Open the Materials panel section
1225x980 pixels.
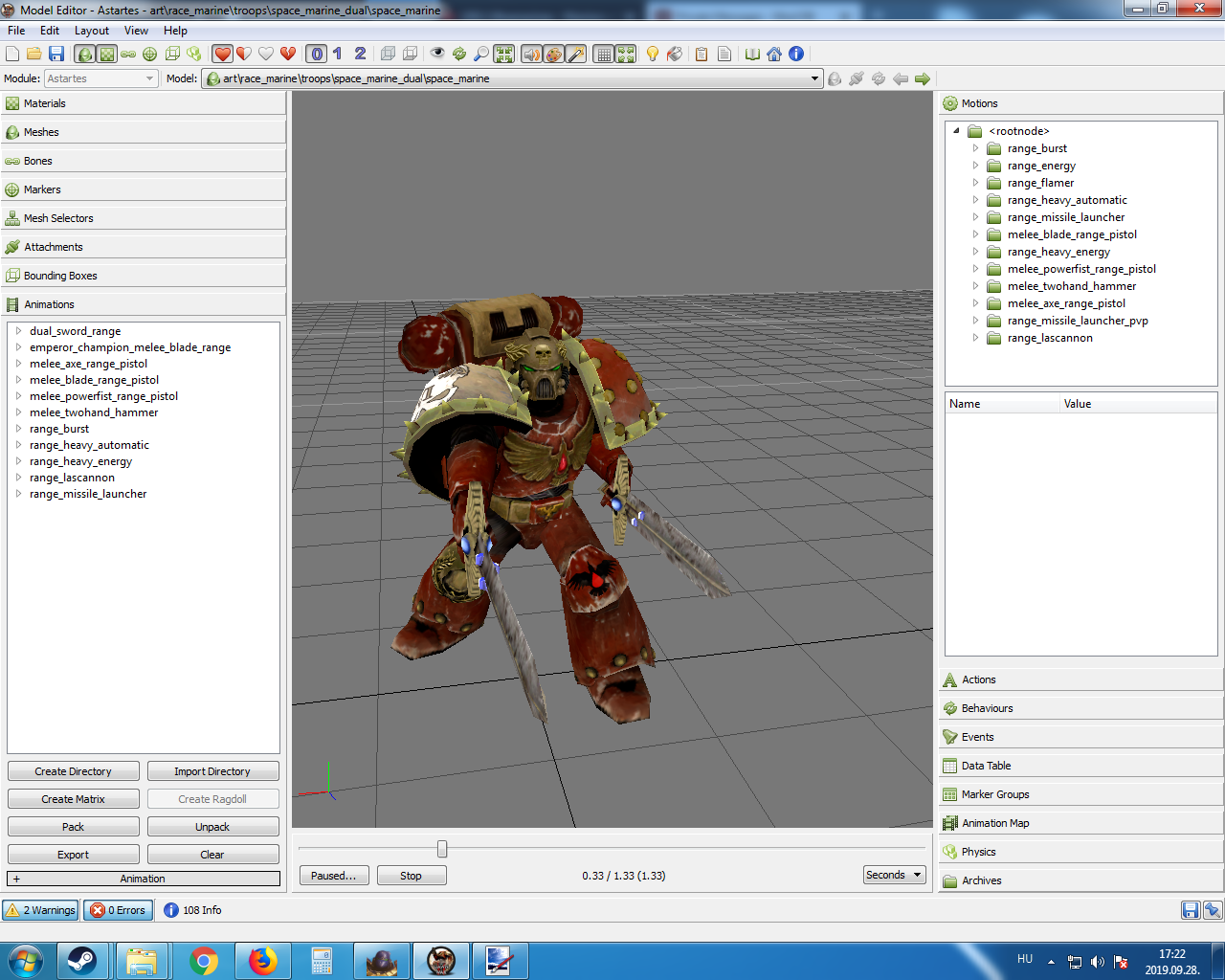(144, 103)
